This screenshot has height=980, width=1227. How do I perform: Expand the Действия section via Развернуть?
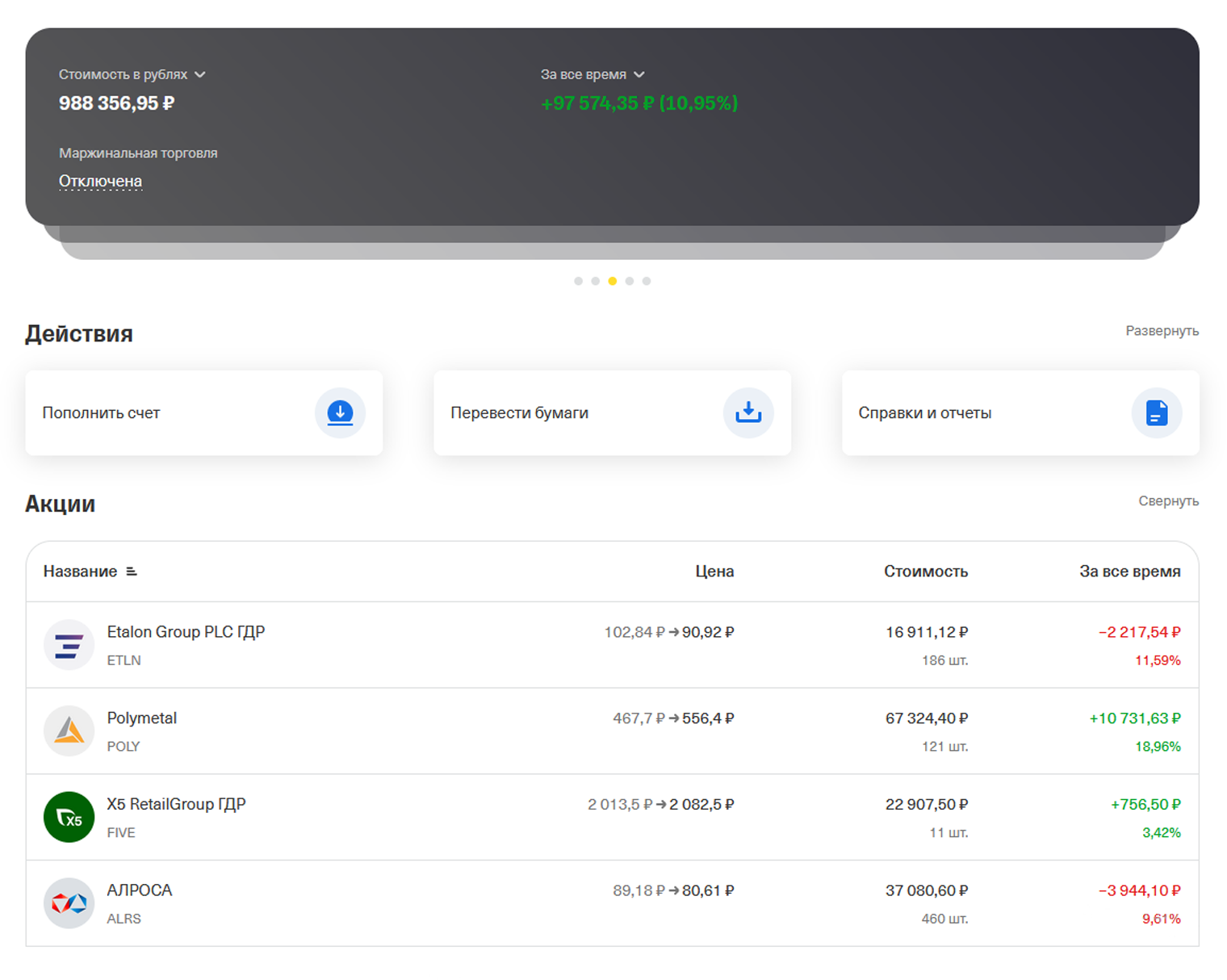[1162, 331]
